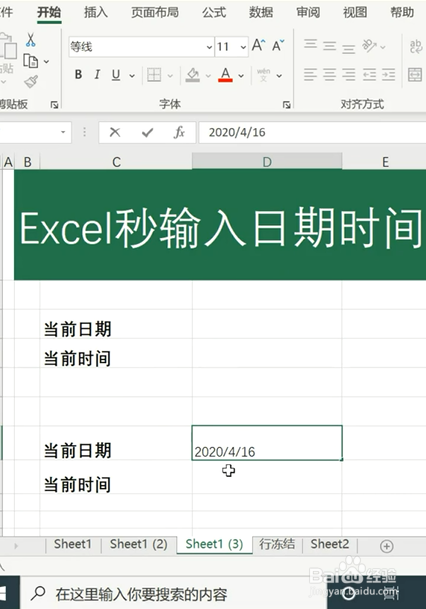The image size is (426, 609).
Task: Increase indent
Action: [x=388, y=74]
